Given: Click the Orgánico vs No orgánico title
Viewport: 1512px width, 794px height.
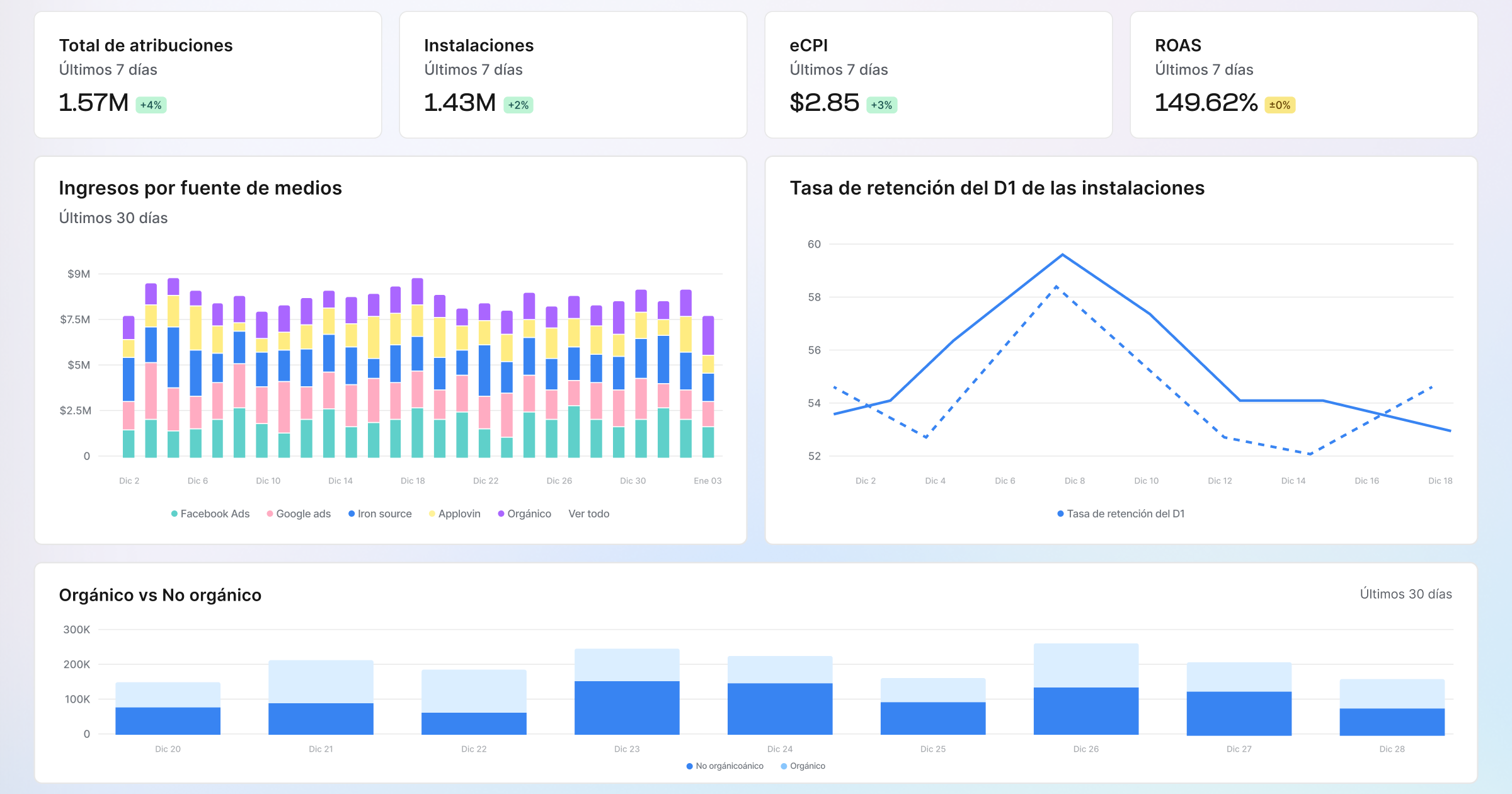Looking at the screenshot, I should (160, 595).
